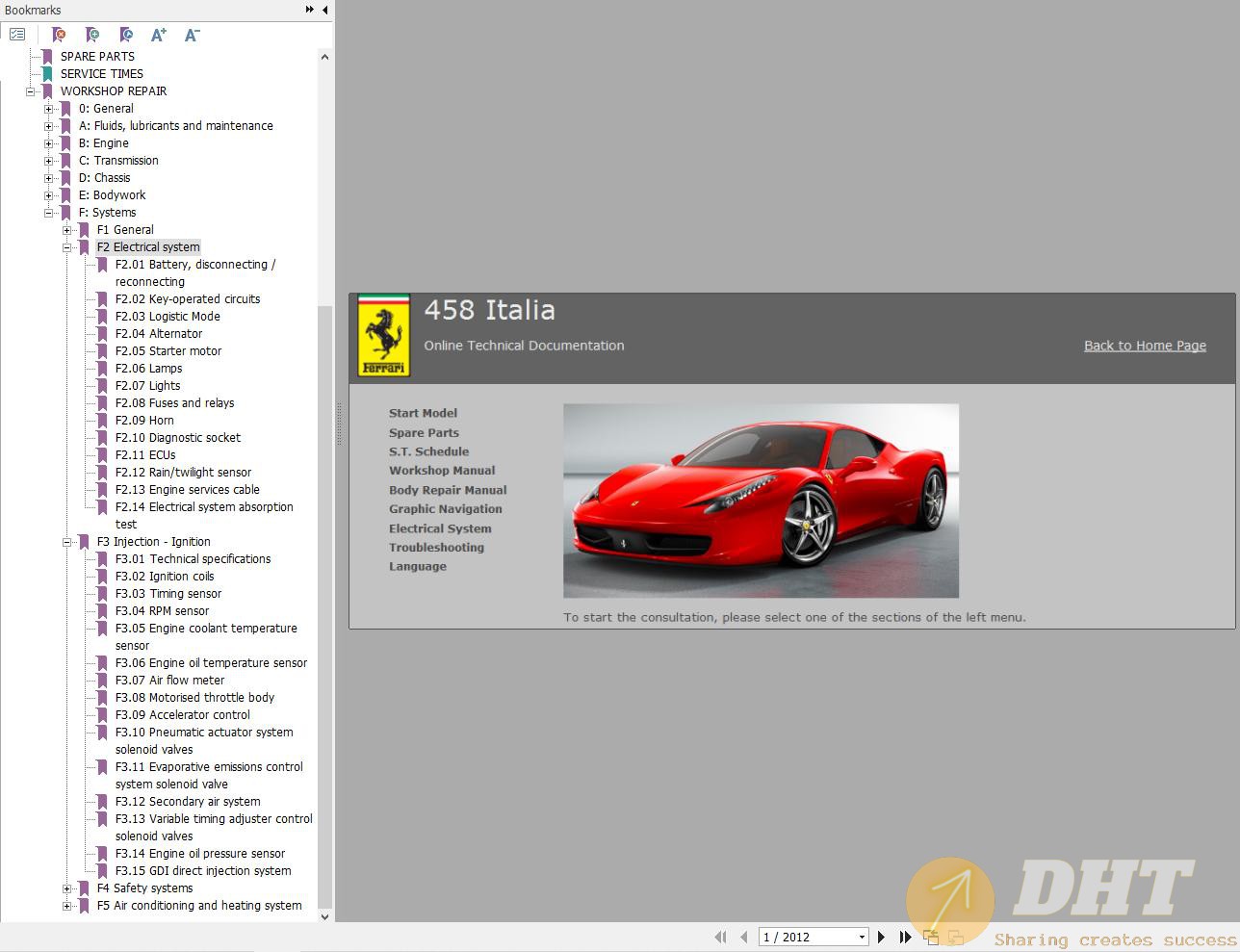Screen dimensions: 1240x952
Task: Open the S.T. Schedule menu item
Action: pyautogui.click(x=428, y=451)
